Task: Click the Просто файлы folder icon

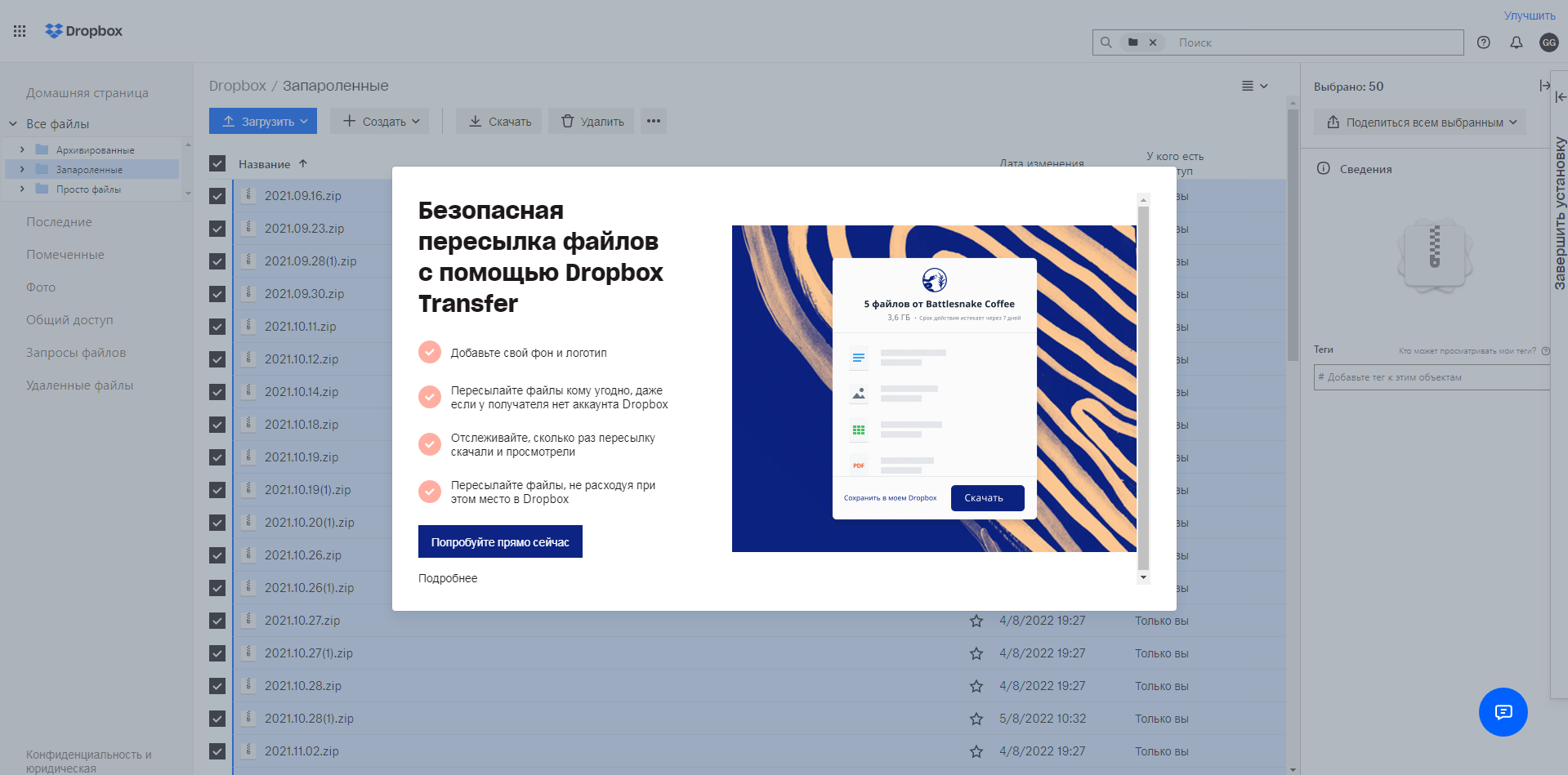Action: click(x=42, y=189)
